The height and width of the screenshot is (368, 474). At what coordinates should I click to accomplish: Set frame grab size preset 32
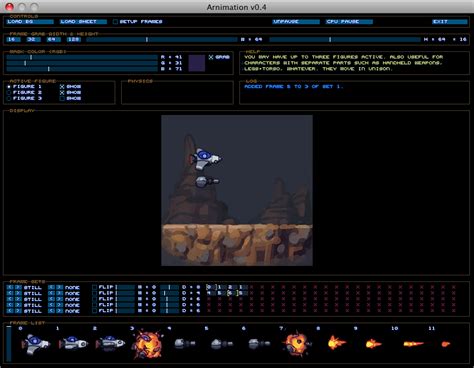click(33, 39)
